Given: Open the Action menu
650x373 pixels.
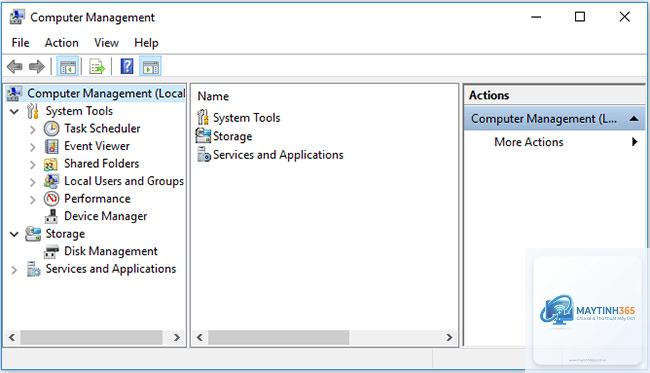Looking at the screenshot, I should tap(61, 43).
